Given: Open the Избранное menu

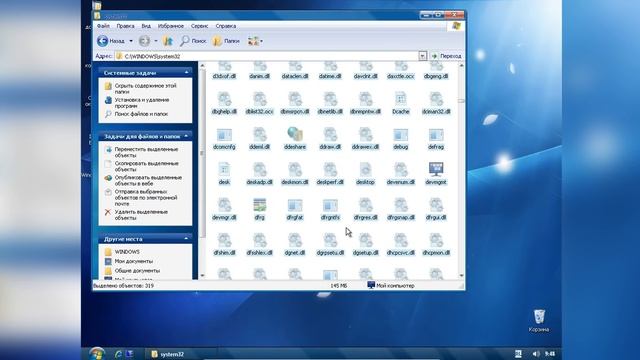Looking at the screenshot, I should click(171, 26).
